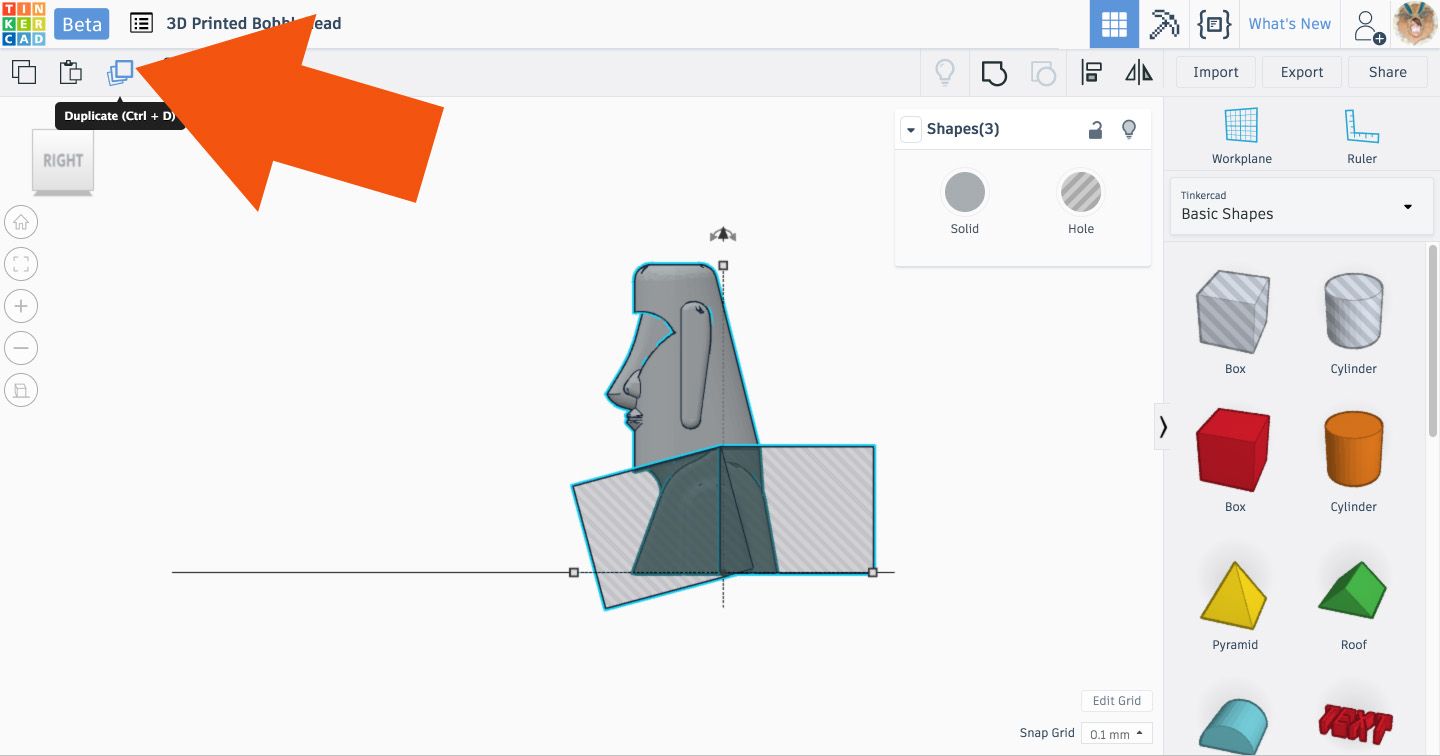Click the RIGHT face of the view cube
The image size is (1440, 756).
[63, 160]
